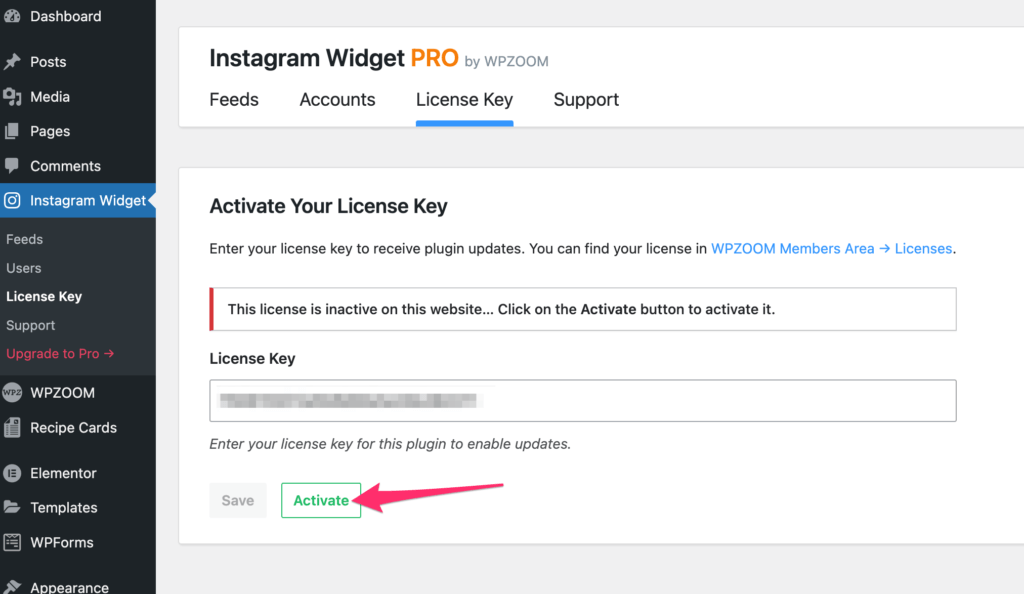1024x594 pixels.
Task: Open the Accounts tab
Action: (337, 100)
